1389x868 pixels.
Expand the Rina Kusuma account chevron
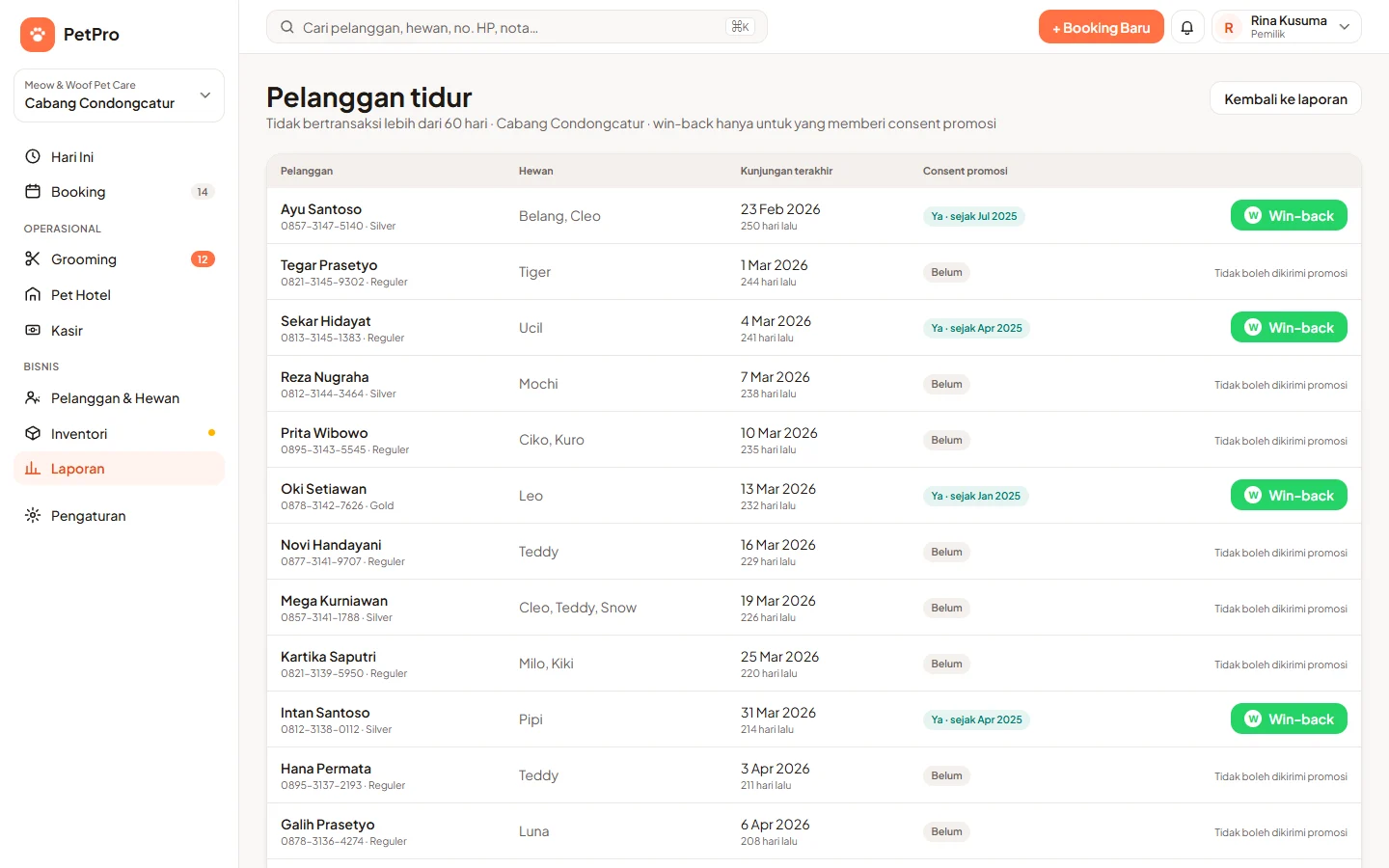point(1345,27)
